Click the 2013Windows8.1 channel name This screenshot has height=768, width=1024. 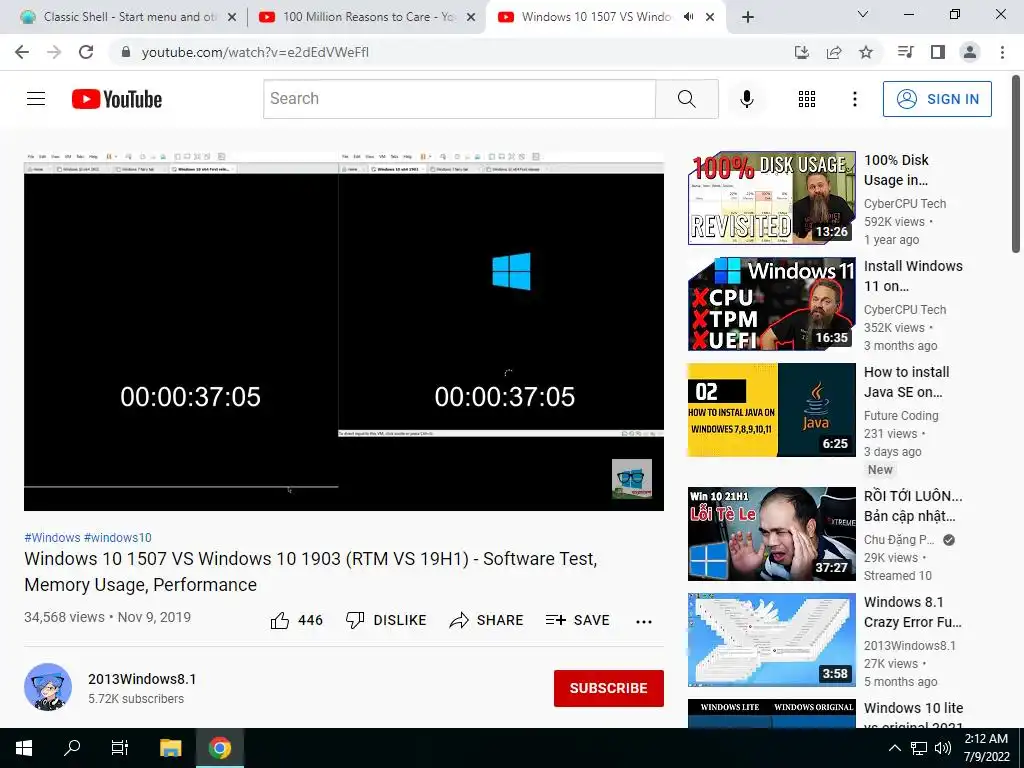point(142,679)
